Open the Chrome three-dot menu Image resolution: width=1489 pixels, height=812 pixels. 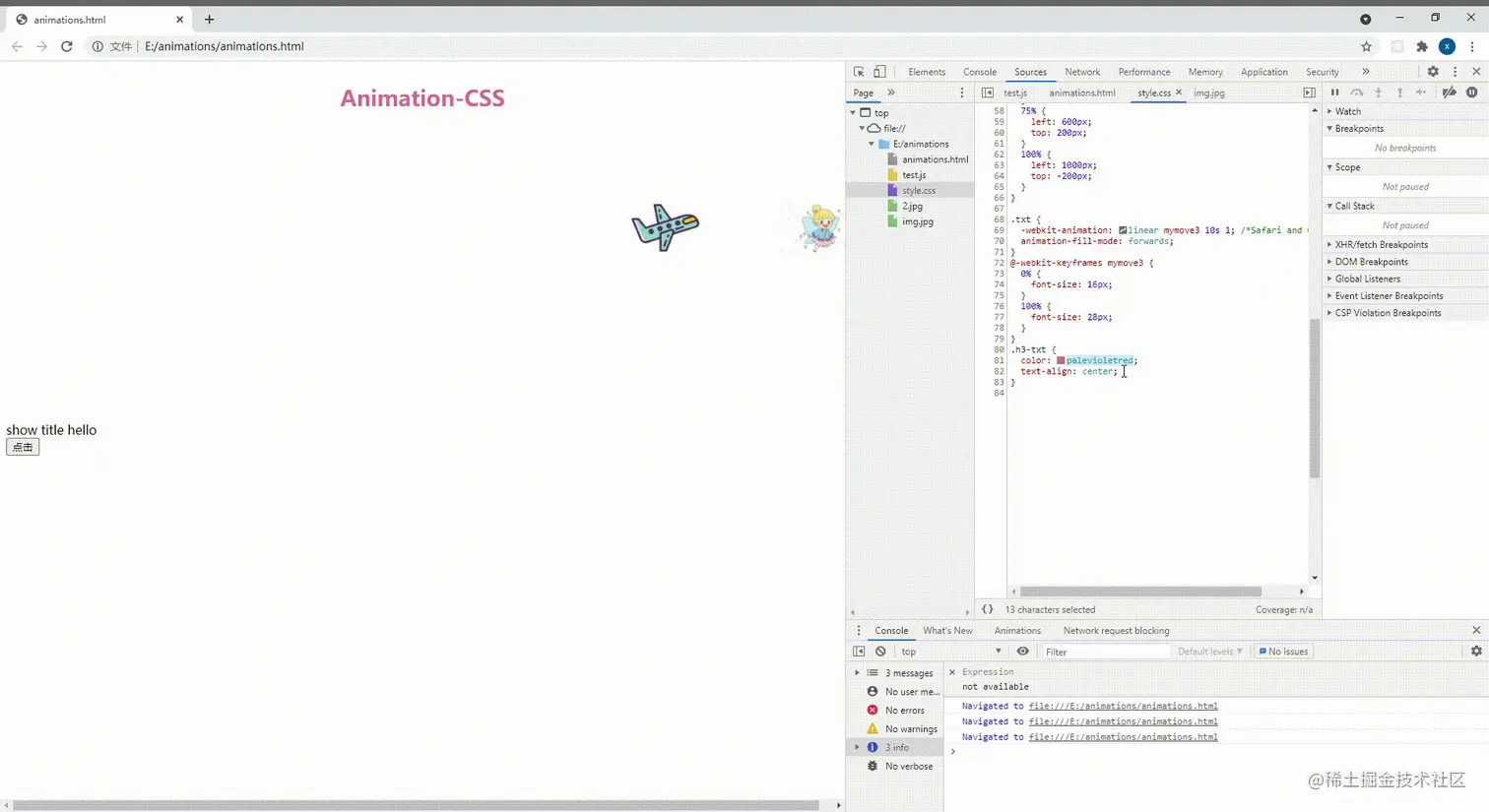pyautogui.click(x=1472, y=46)
